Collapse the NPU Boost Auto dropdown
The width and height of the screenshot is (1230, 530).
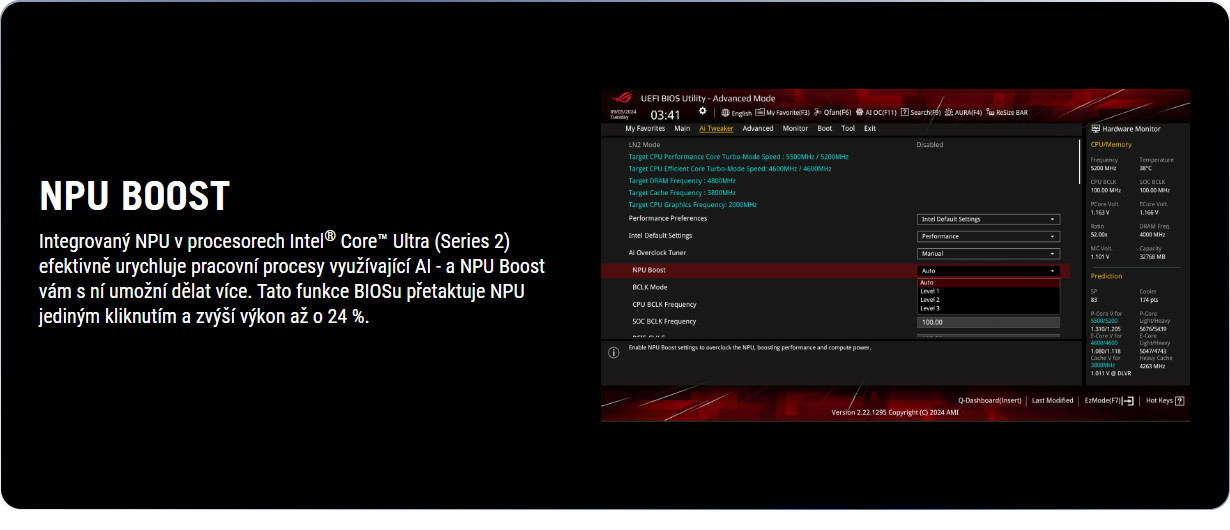pos(988,270)
